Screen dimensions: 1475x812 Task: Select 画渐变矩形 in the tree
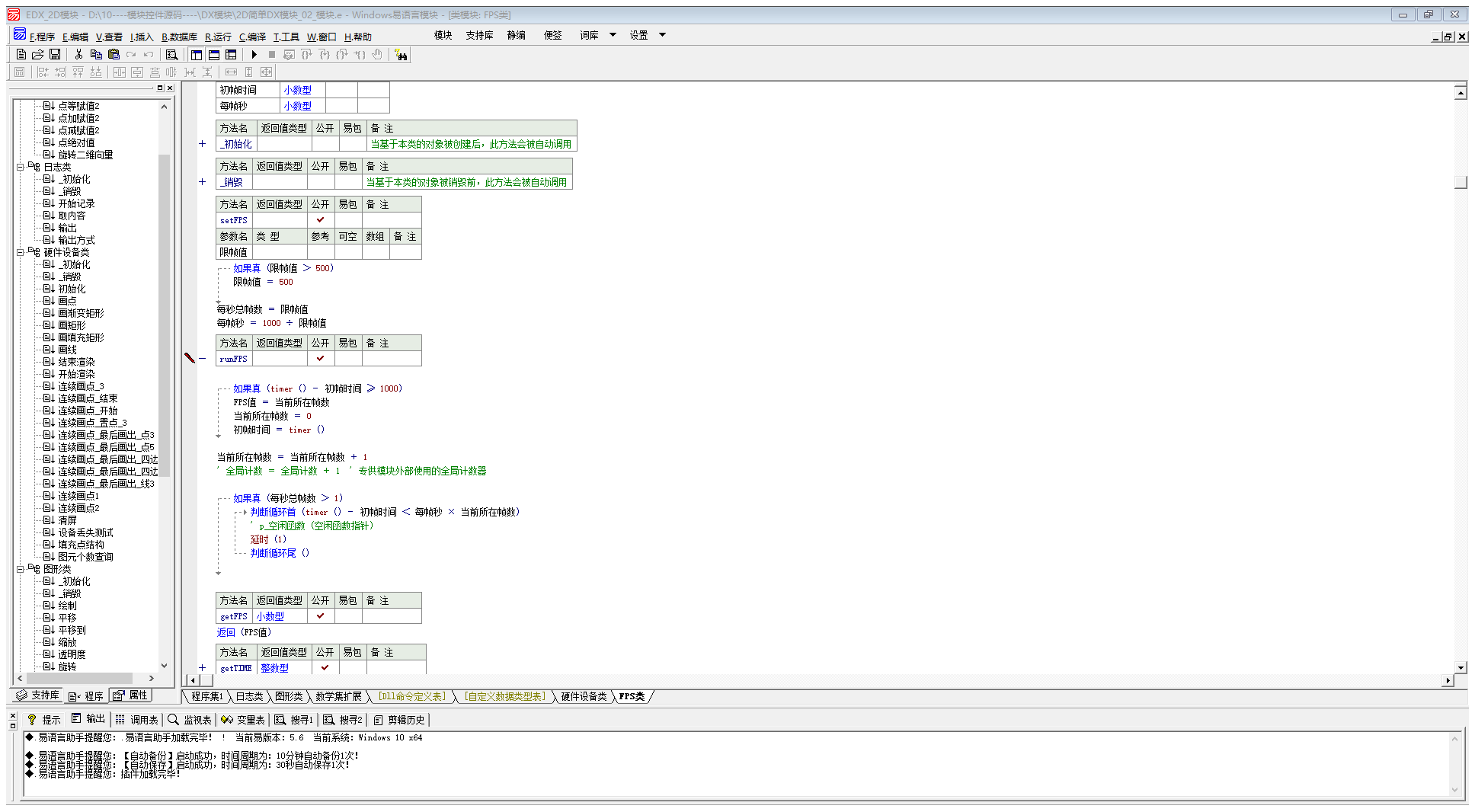pyautogui.click(x=81, y=313)
